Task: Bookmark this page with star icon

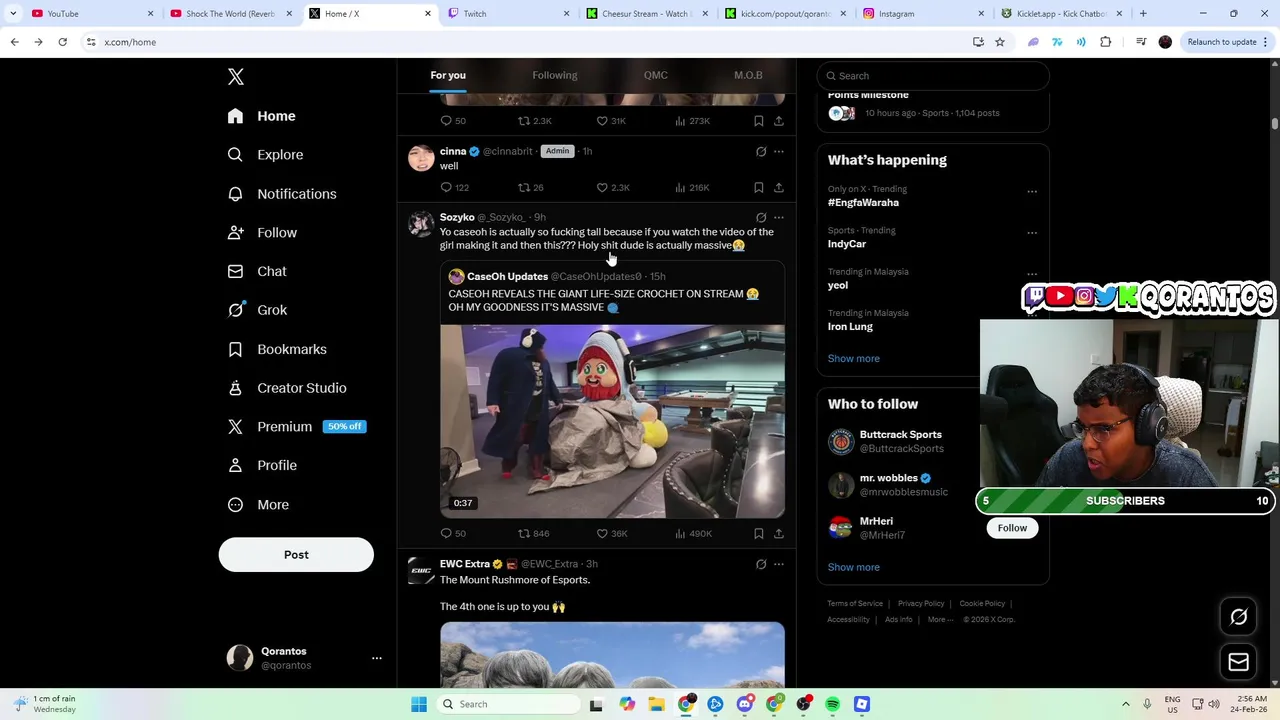Action: (999, 42)
